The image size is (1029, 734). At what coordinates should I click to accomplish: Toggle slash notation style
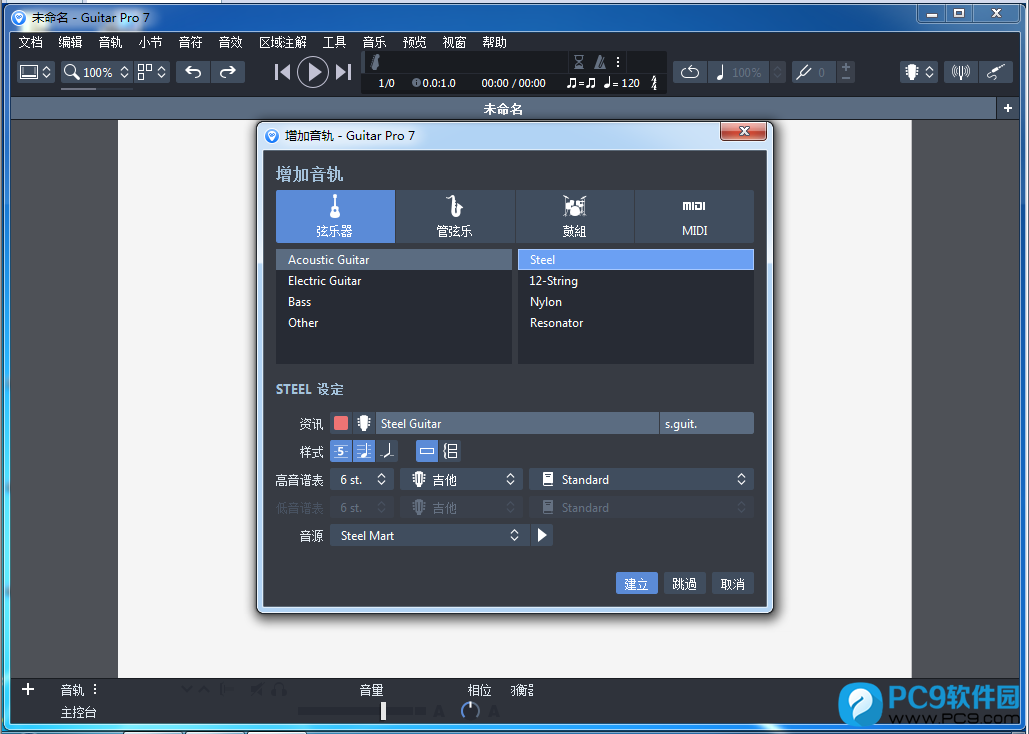coord(387,451)
